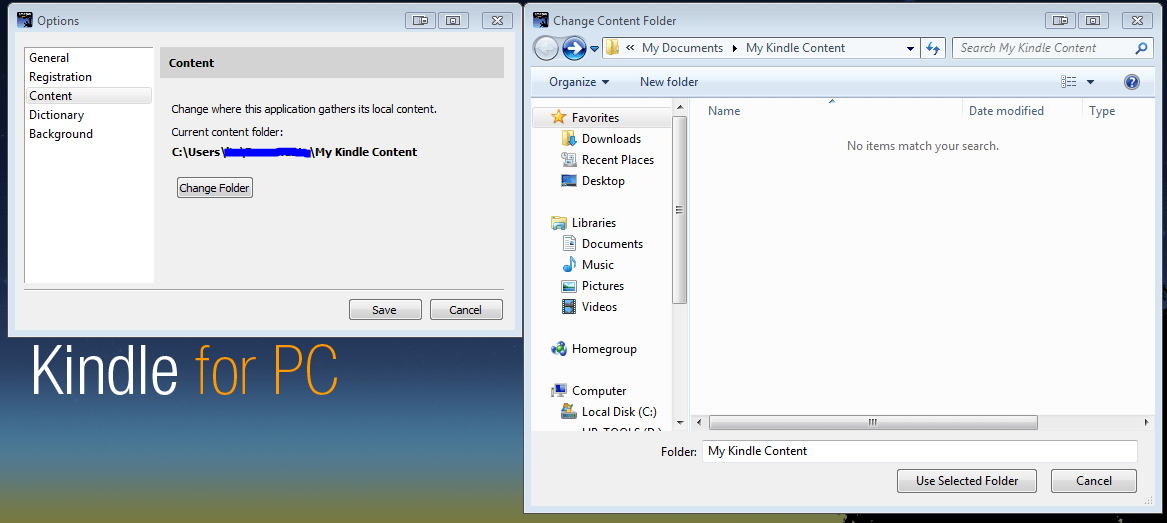The width and height of the screenshot is (1167, 523).
Task: Open the recent locations dropdown arrow
Action: pyautogui.click(x=595, y=49)
